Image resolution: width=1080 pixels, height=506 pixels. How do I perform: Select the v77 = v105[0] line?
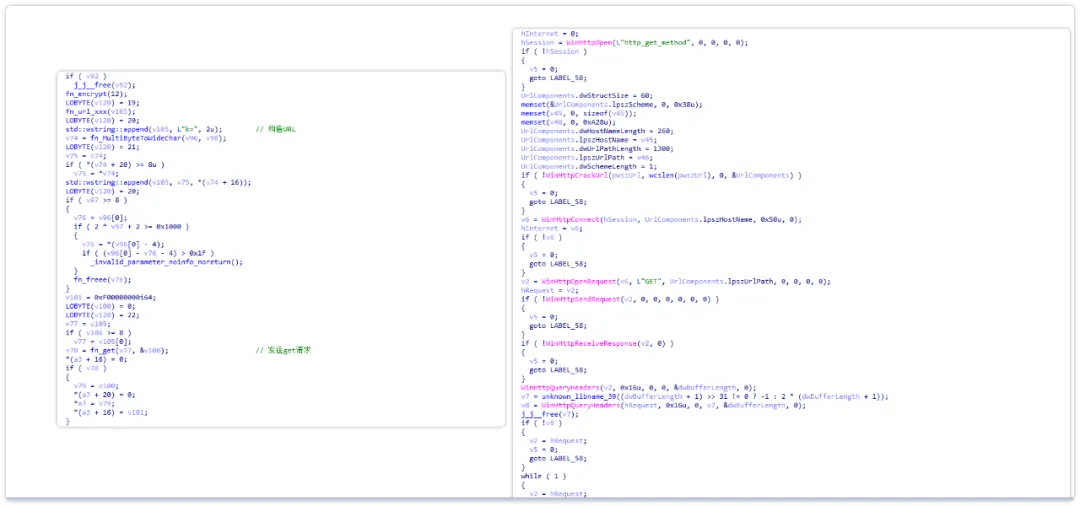pos(103,341)
